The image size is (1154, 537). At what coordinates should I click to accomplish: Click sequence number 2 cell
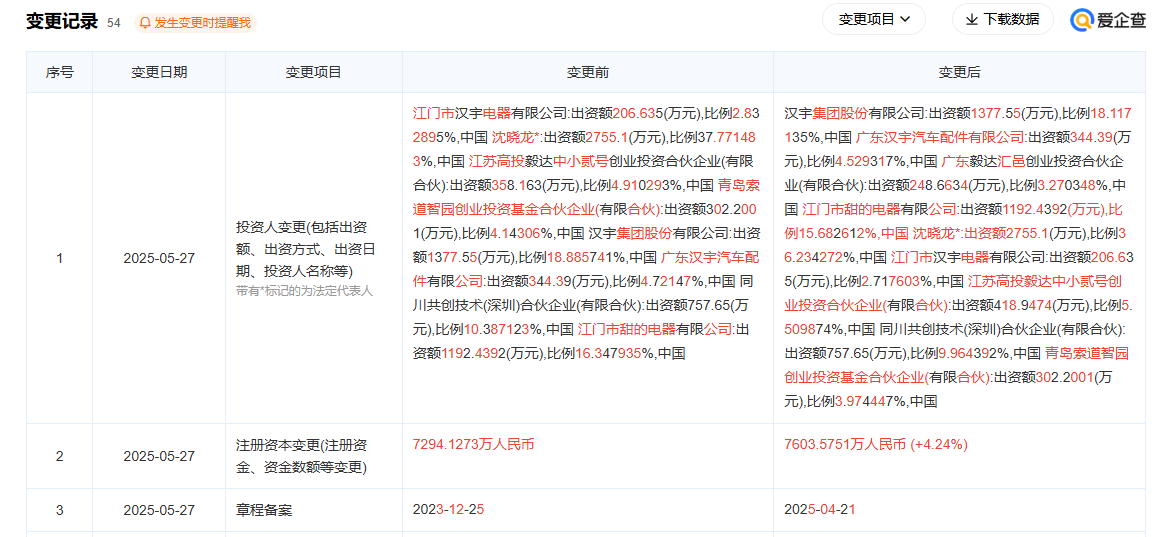[x=60, y=456]
